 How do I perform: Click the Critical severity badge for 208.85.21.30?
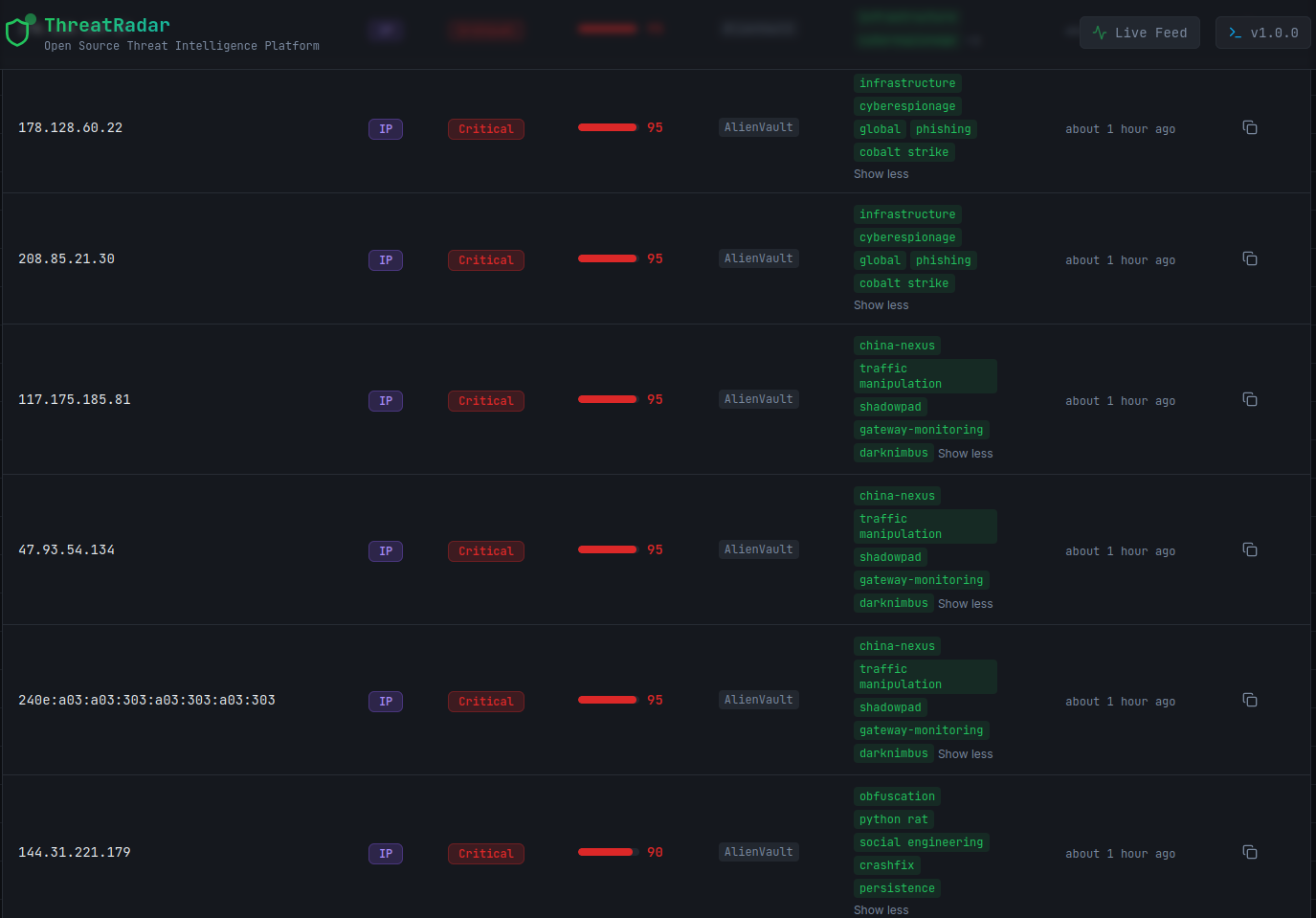pos(485,259)
